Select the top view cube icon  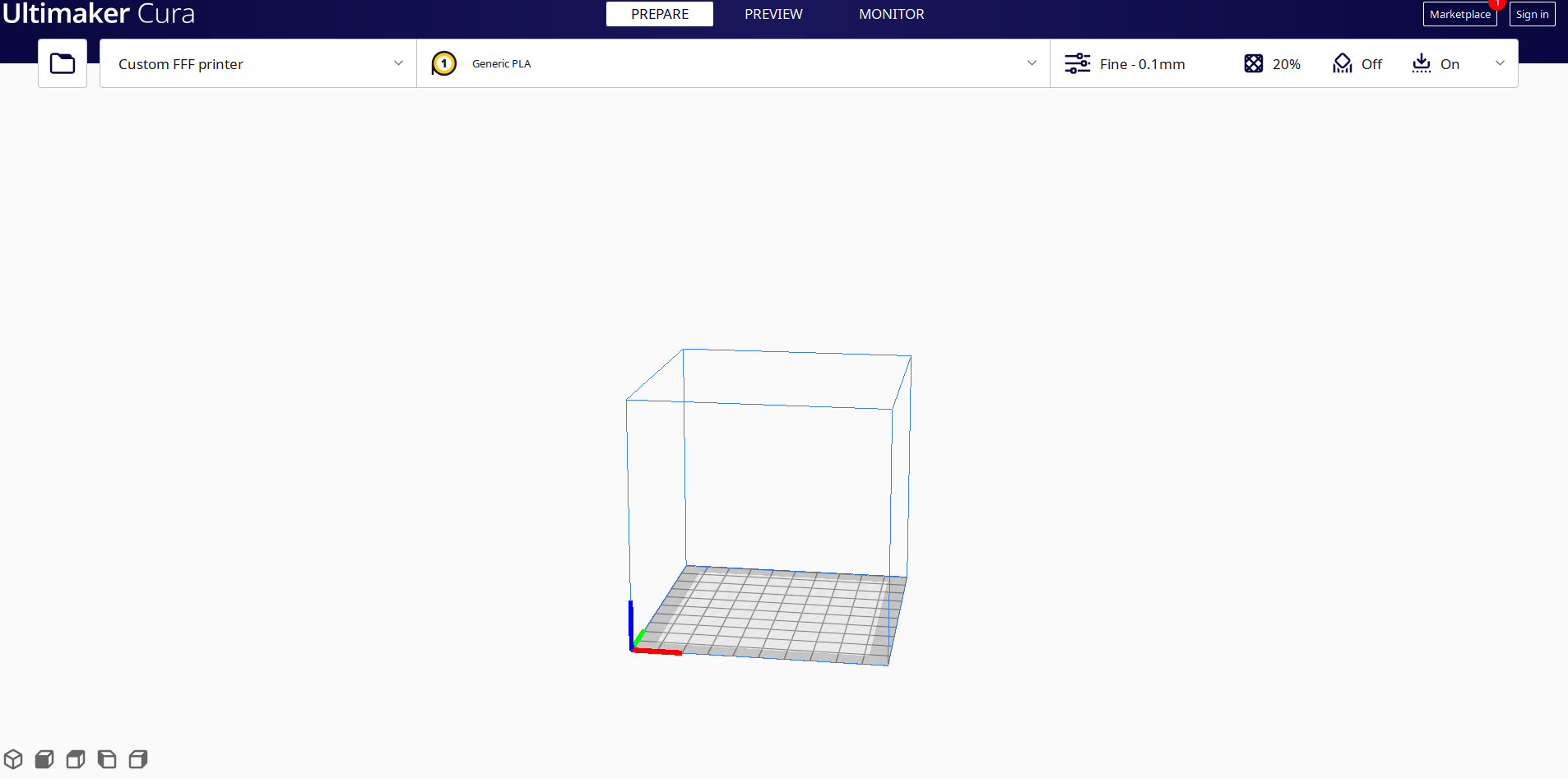(76, 758)
